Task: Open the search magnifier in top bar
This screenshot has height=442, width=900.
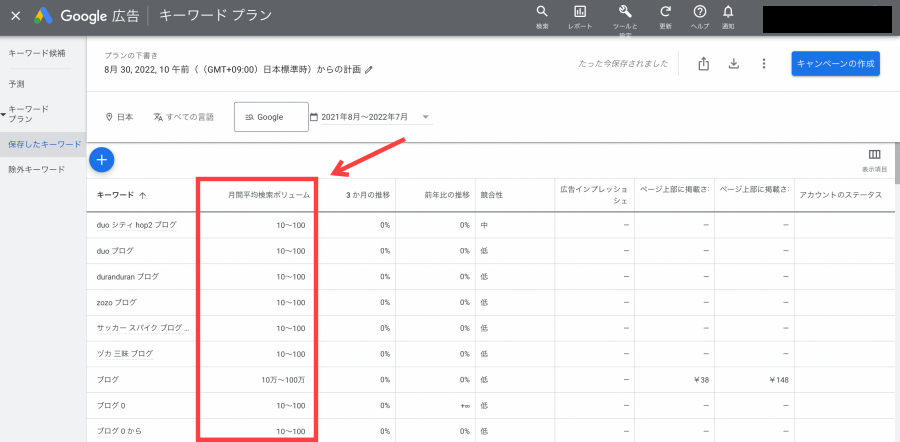Action: coord(542,12)
